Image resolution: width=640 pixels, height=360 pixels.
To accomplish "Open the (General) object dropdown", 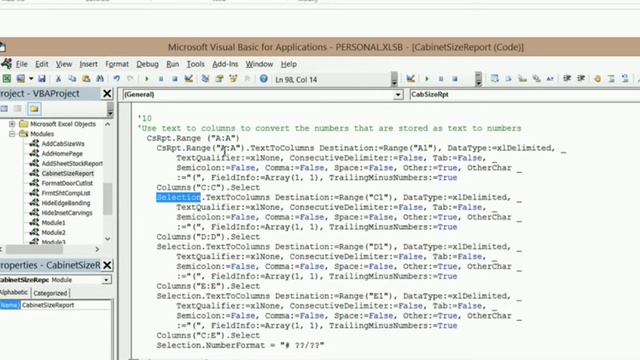I will coord(398,95).
